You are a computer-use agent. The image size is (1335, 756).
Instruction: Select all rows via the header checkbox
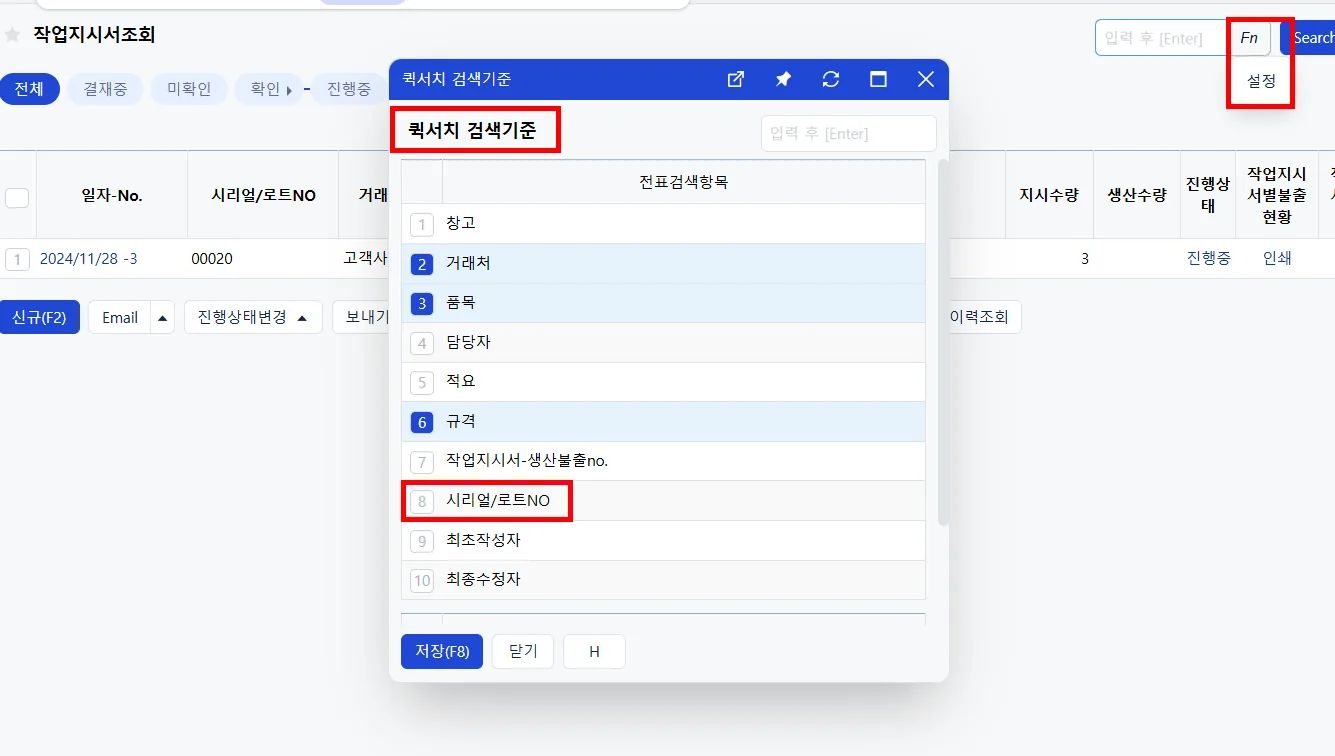coord(17,197)
